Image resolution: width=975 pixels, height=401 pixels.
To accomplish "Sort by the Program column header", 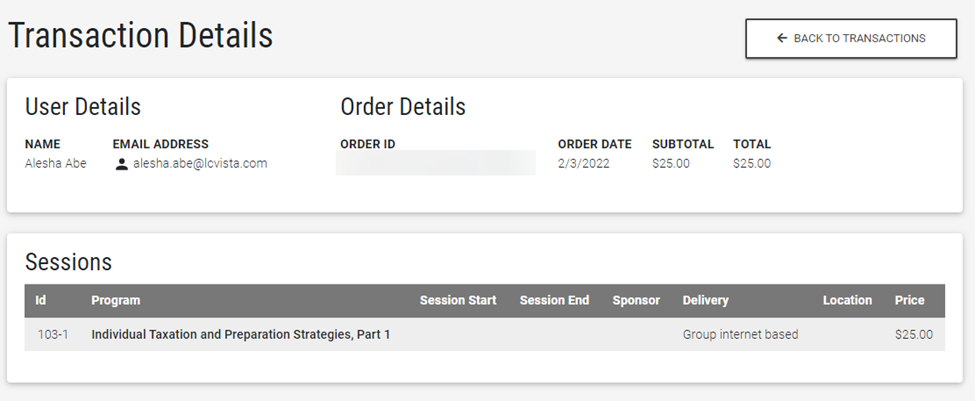I will (x=116, y=300).
